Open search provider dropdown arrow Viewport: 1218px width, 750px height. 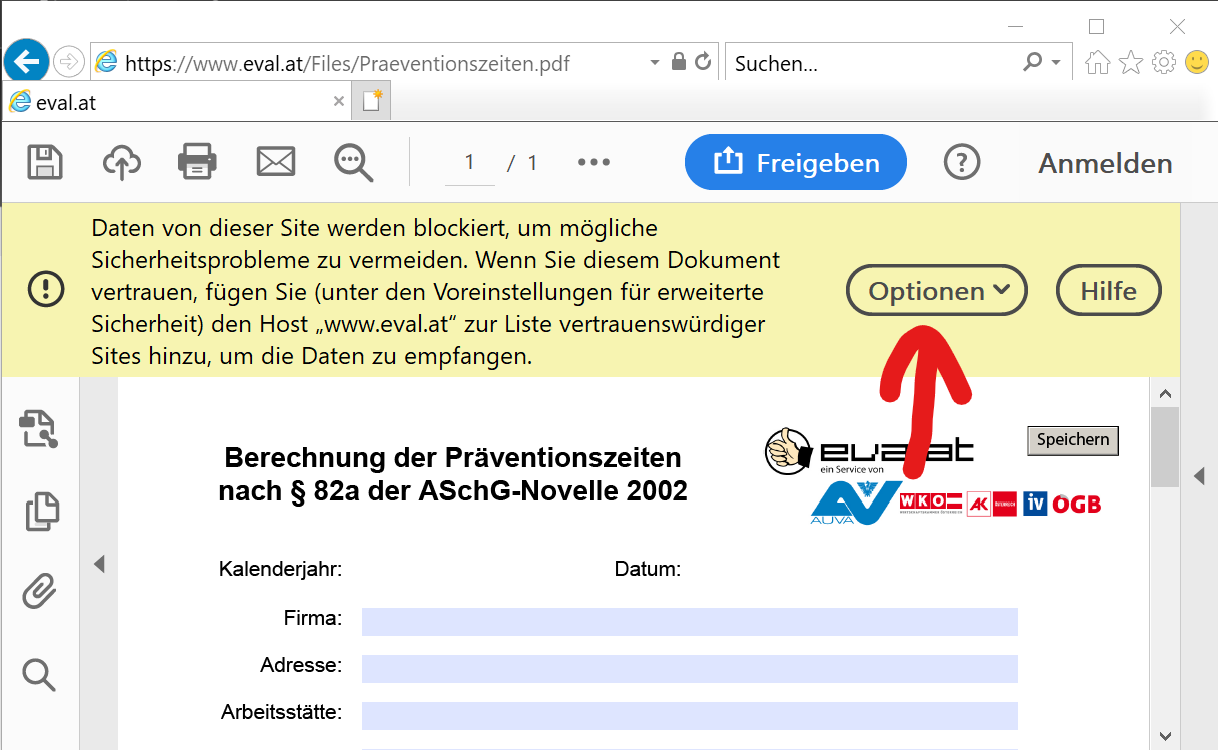point(1056,62)
